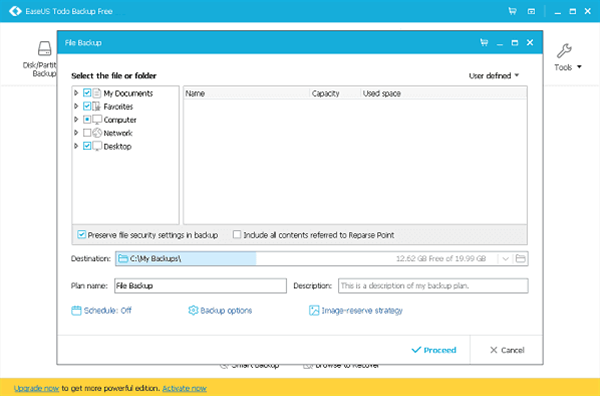Click the My Documents document icon
This screenshot has width=600, height=396.
(97, 93)
